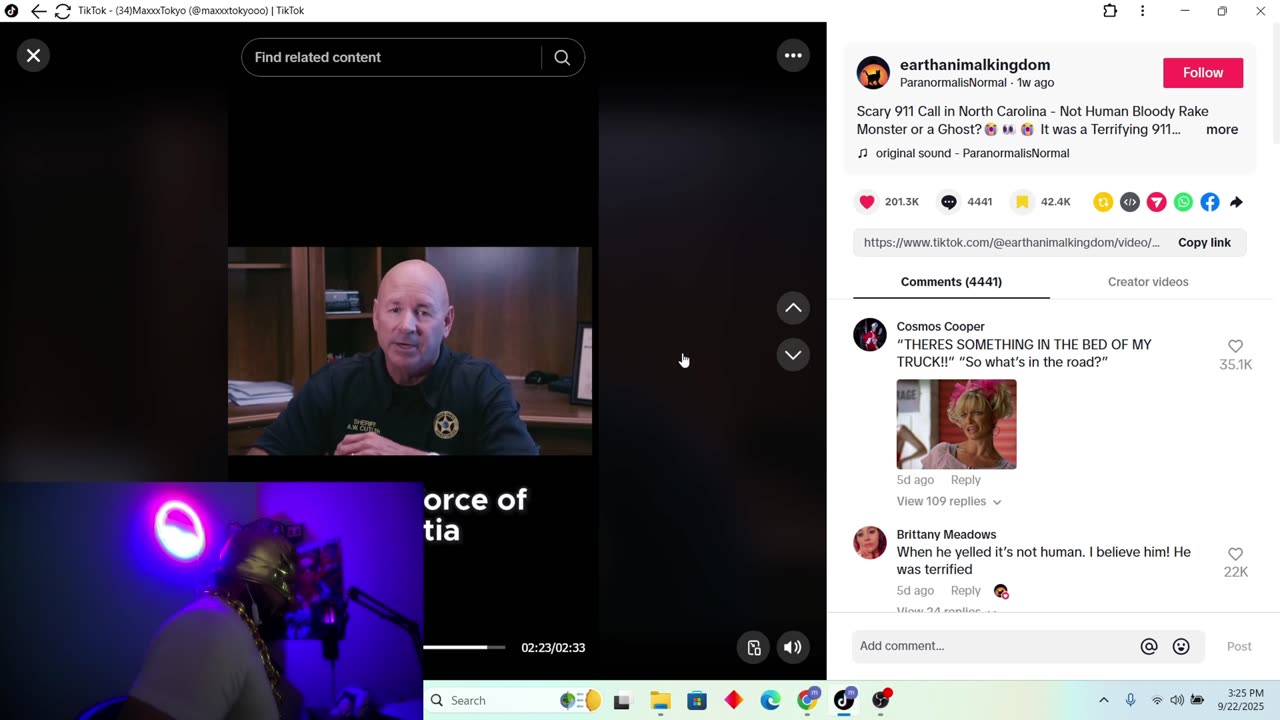1280x720 pixels.
Task: Open Google Chrome from taskbar
Action: pos(807,701)
